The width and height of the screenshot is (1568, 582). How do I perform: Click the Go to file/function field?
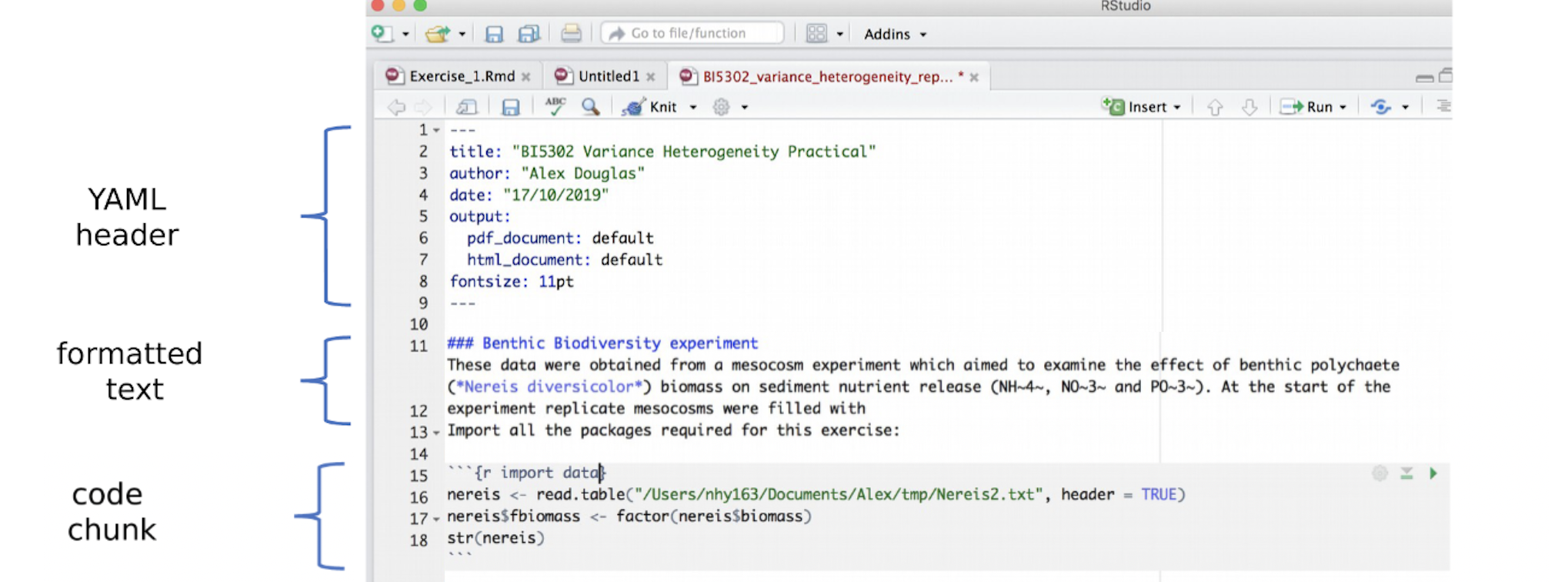pyautogui.click(x=692, y=33)
